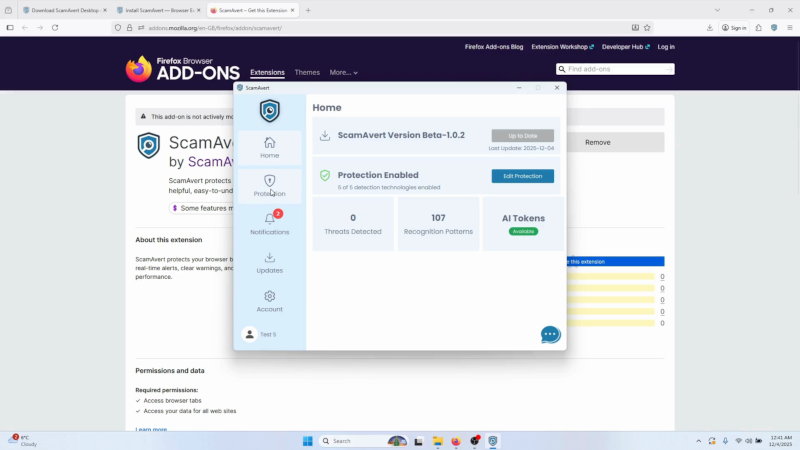800x450 pixels.
Task: Click the AI Tokens Available badge
Action: point(523,231)
